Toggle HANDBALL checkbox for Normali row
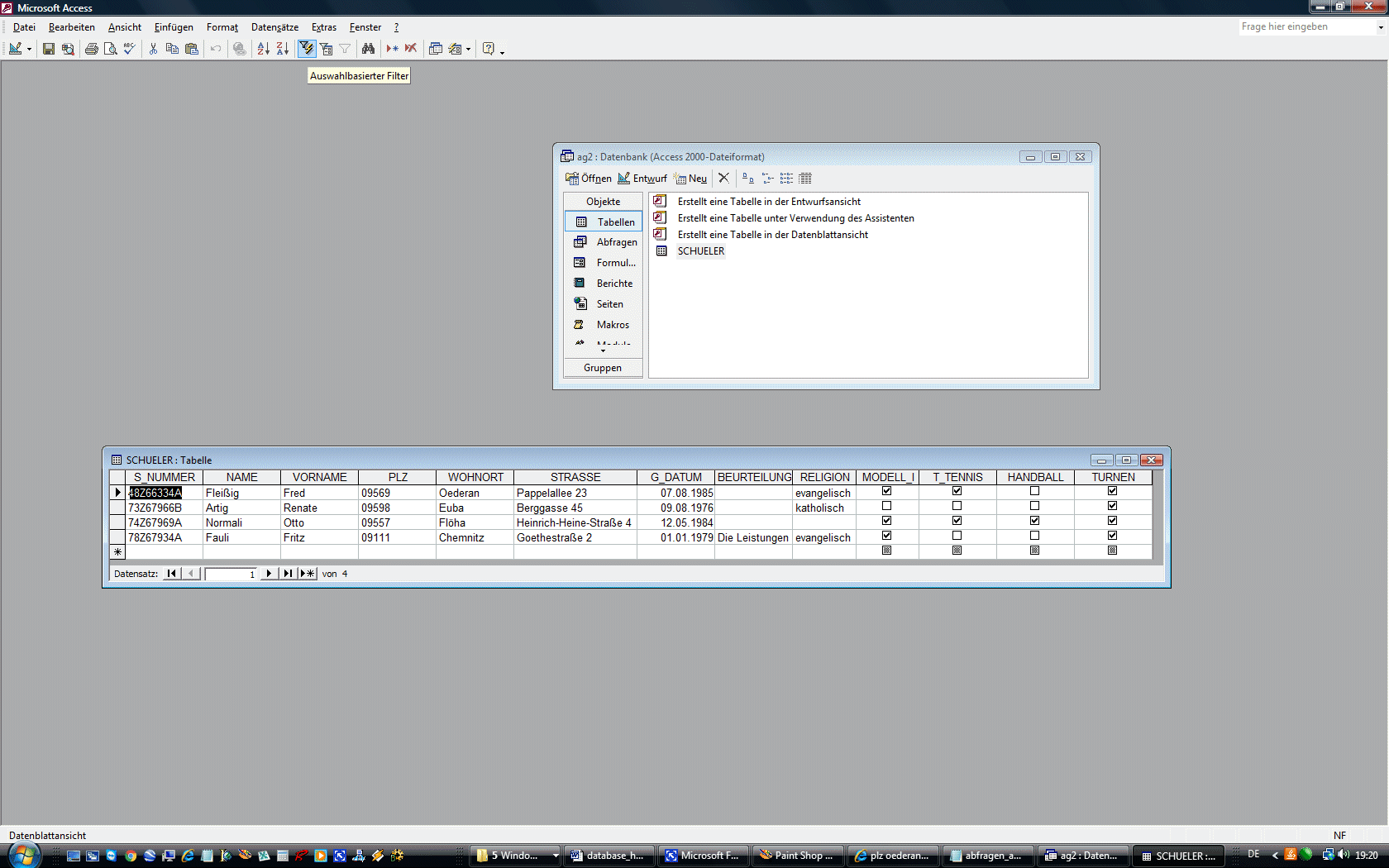This screenshot has height=868, width=1389. click(1034, 521)
